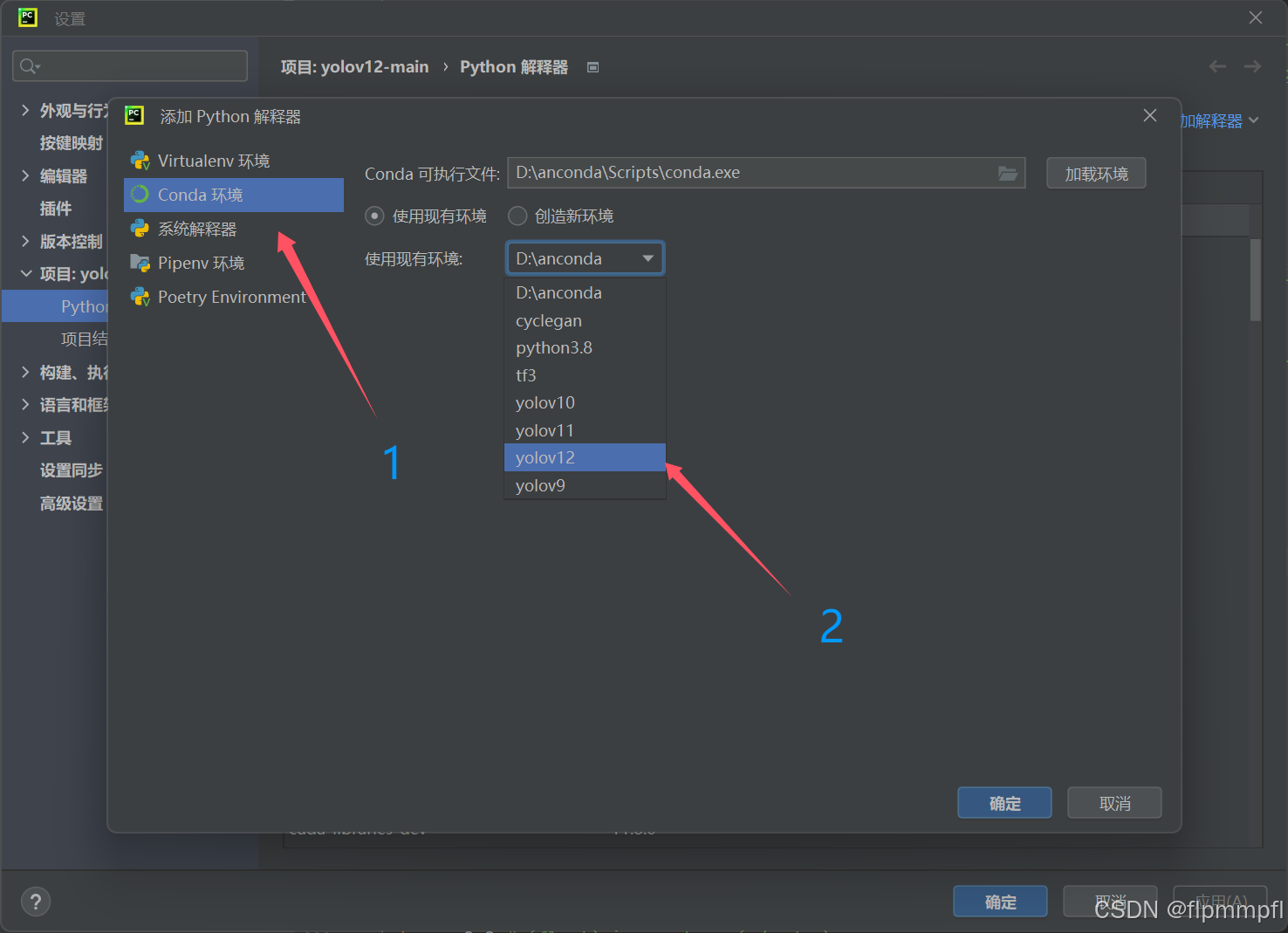Screen dimensions: 1288x933
Task: Click the settings search input field
Action: [x=130, y=66]
